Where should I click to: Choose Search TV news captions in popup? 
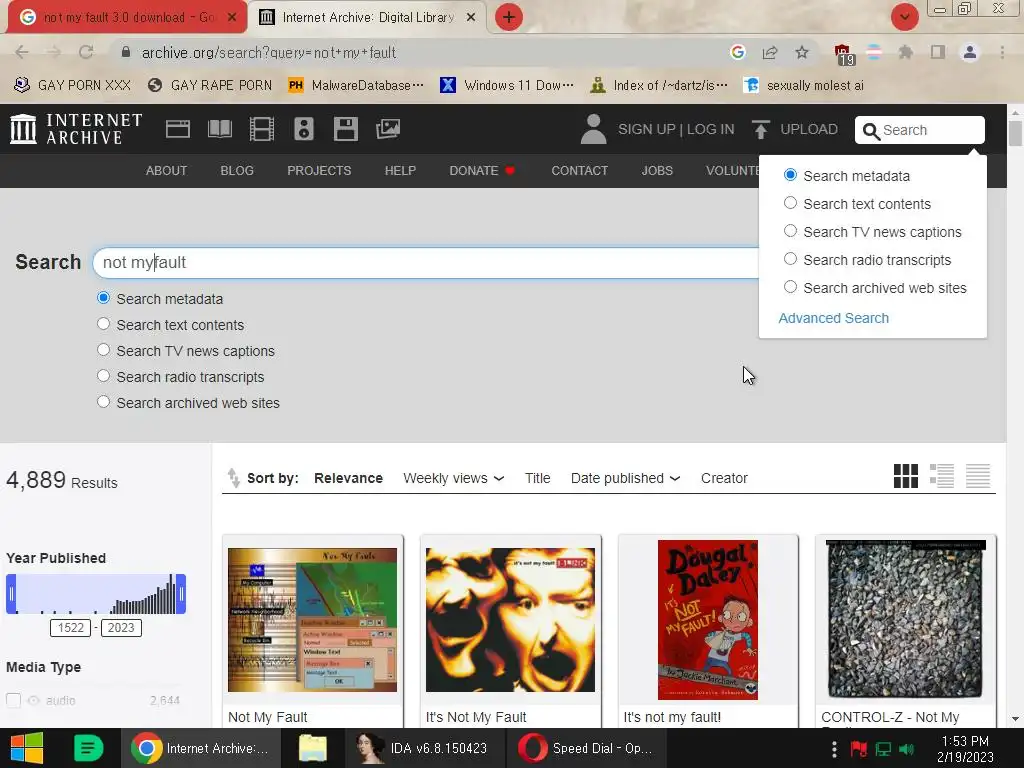point(790,231)
